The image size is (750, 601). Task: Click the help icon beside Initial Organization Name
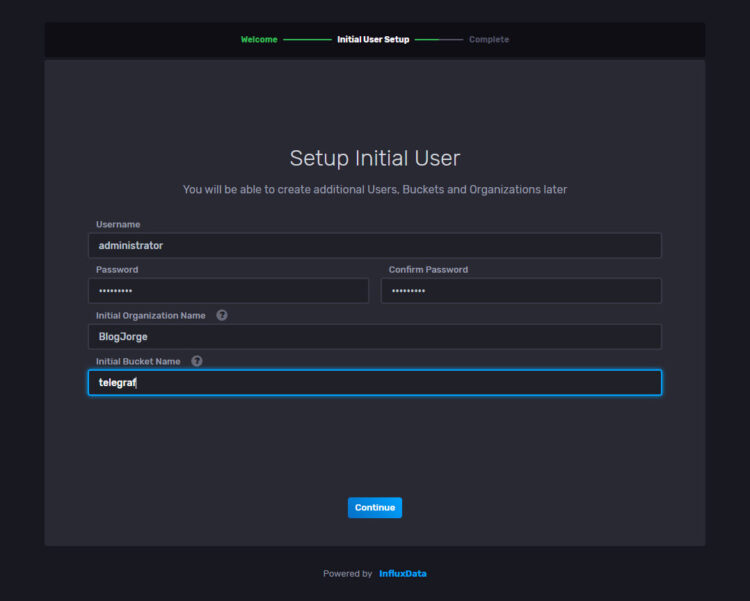pyautogui.click(x=221, y=315)
